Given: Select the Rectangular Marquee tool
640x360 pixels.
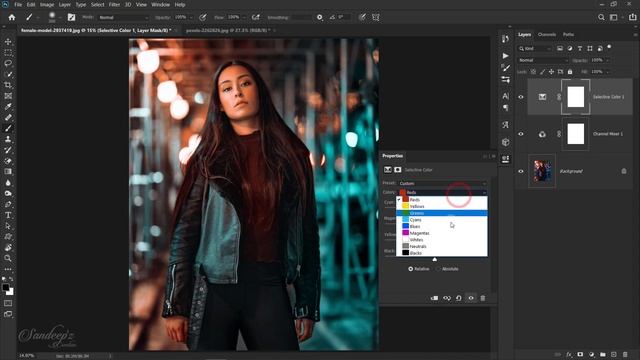Looking at the screenshot, I should coord(8,53).
